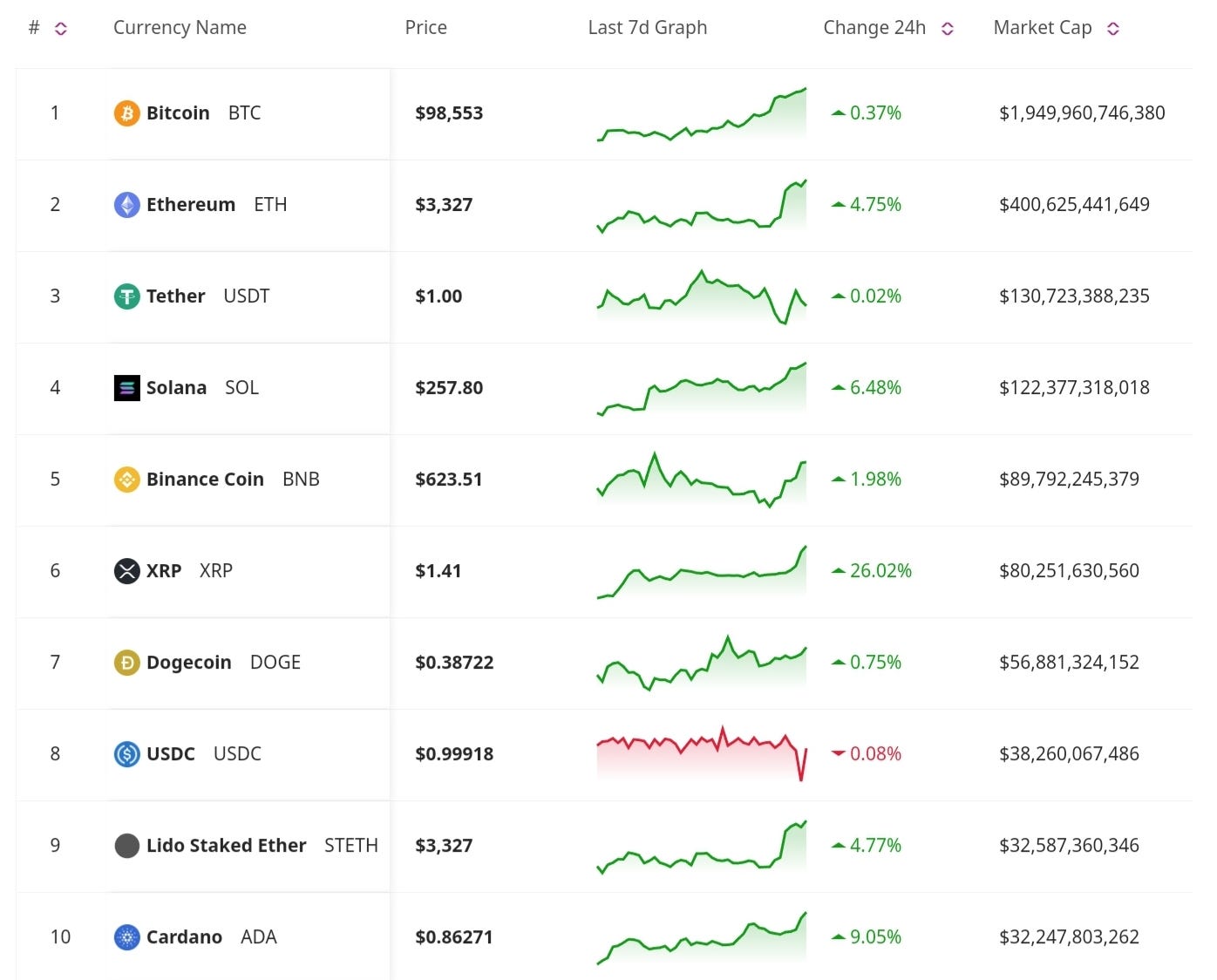Select the XRP price $1.41
Image resolution: width=1217 pixels, height=980 pixels.
click(439, 571)
